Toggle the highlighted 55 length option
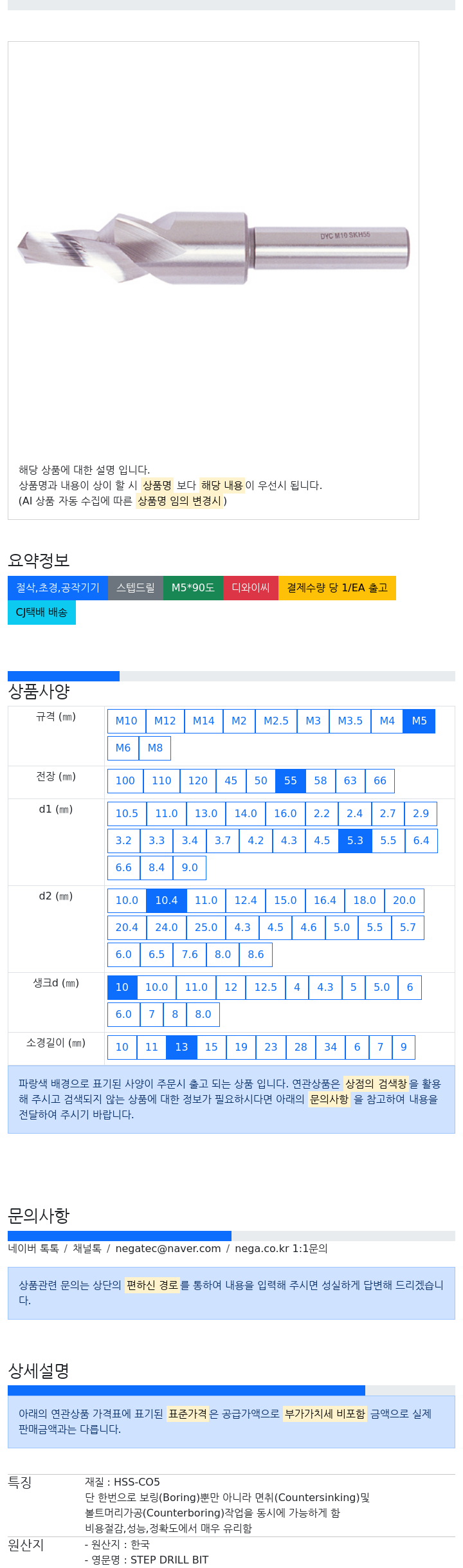The width and height of the screenshot is (463, 1568). [291, 780]
